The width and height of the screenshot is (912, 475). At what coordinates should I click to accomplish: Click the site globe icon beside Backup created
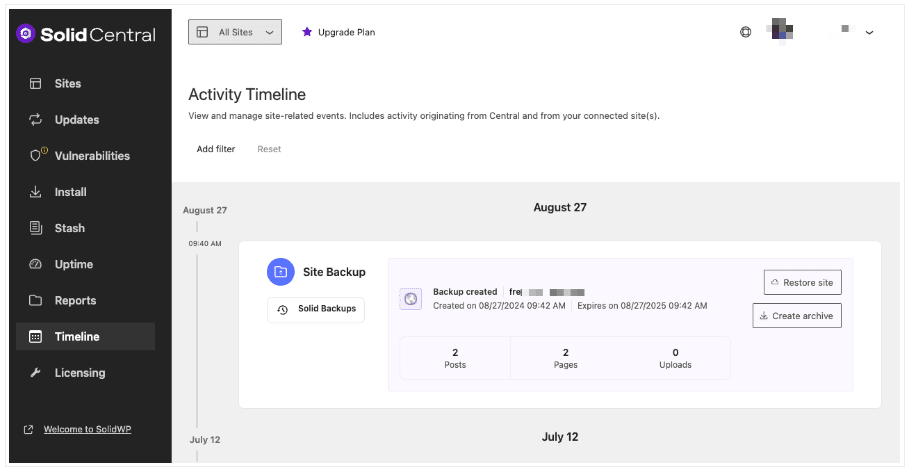tap(411, 299)
